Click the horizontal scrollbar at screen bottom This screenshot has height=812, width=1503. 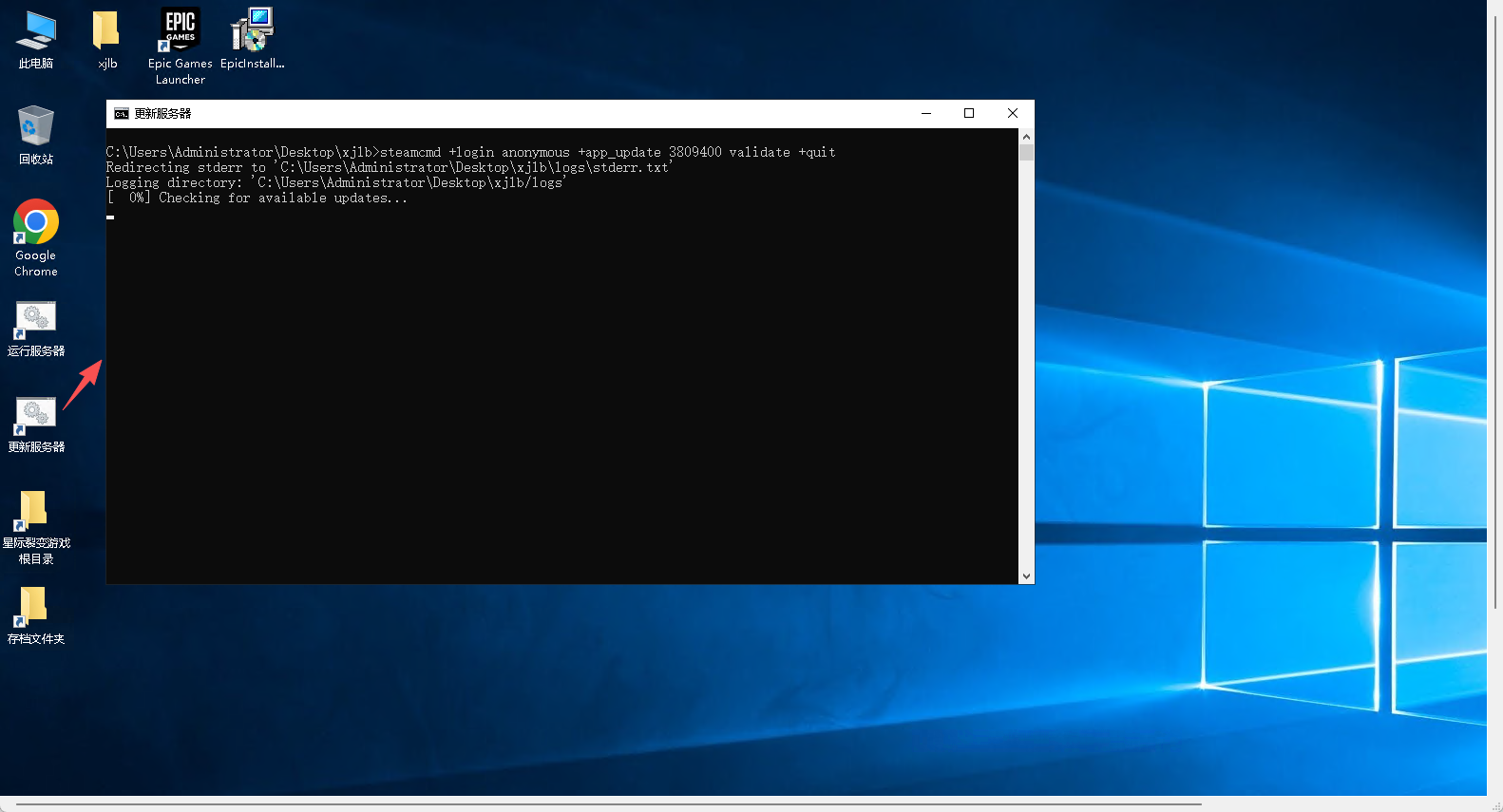pyautogui.click(x=608, y=804)
